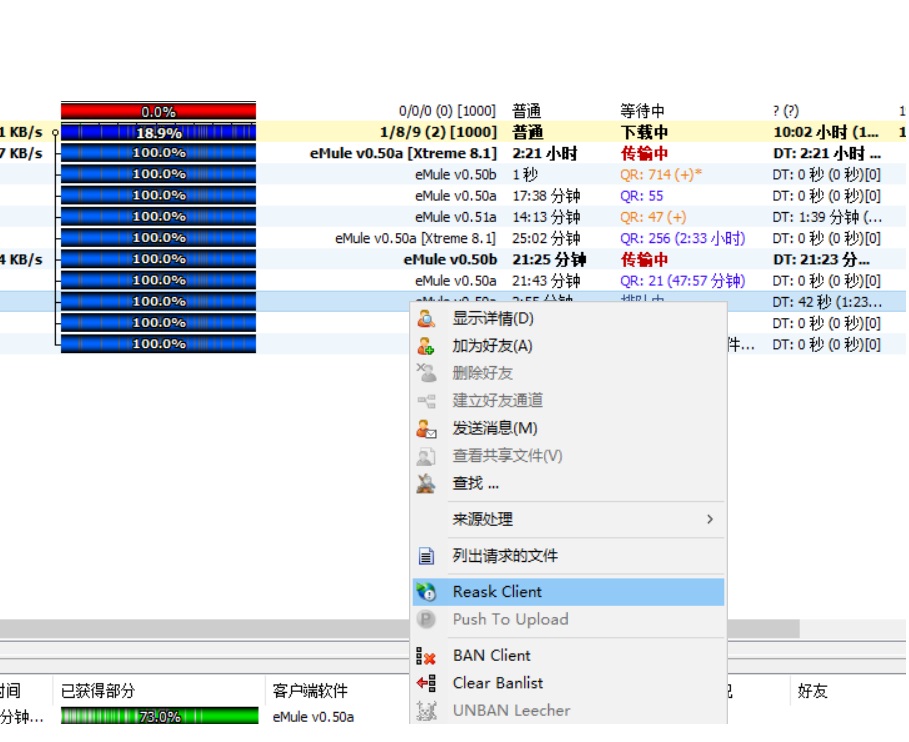
Task: Click eMule v0.51a client name
Action: (456, 217)
